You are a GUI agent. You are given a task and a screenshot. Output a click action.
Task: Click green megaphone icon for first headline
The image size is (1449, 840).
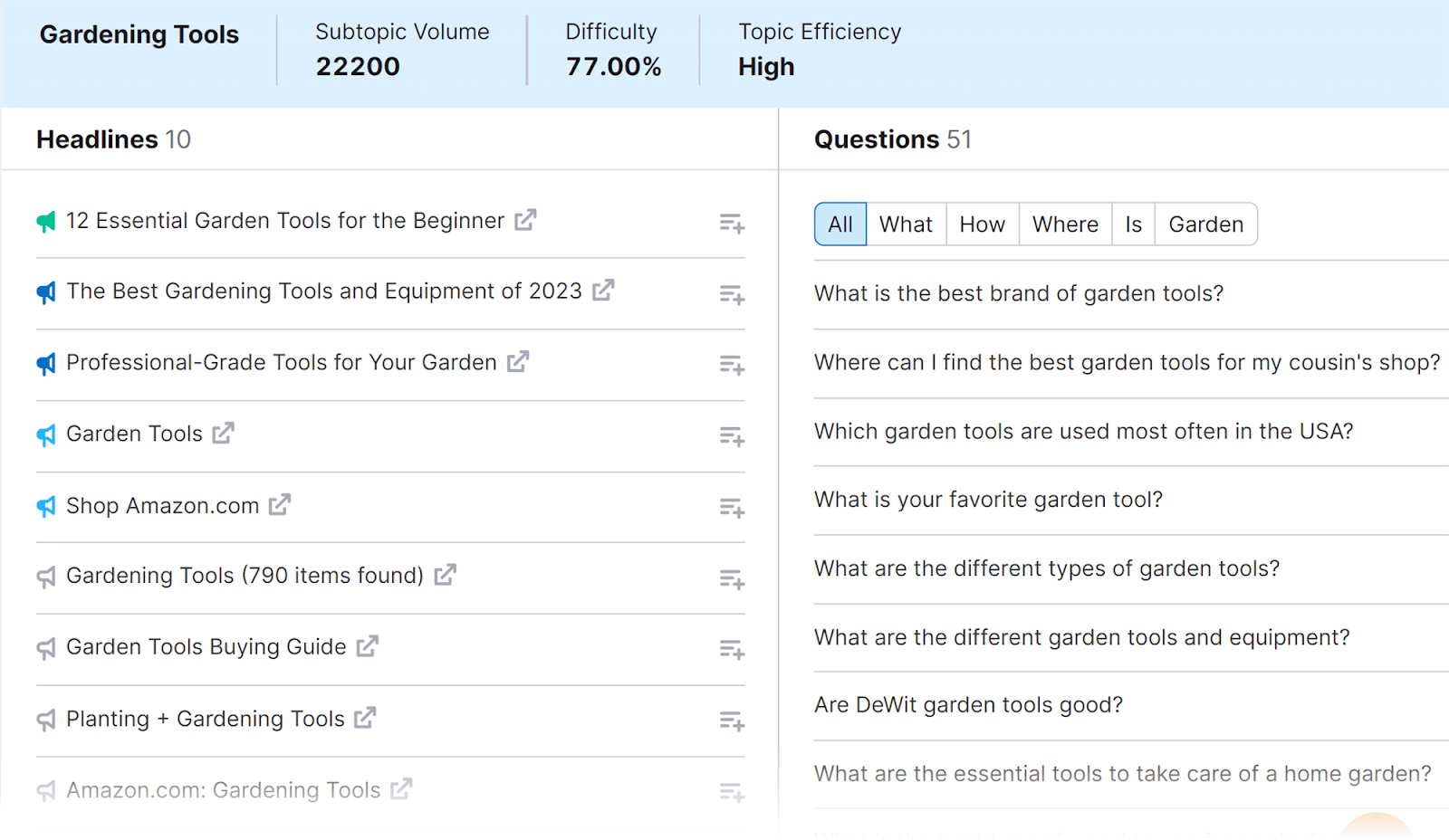pyautogui.click(x=46, y=221)
